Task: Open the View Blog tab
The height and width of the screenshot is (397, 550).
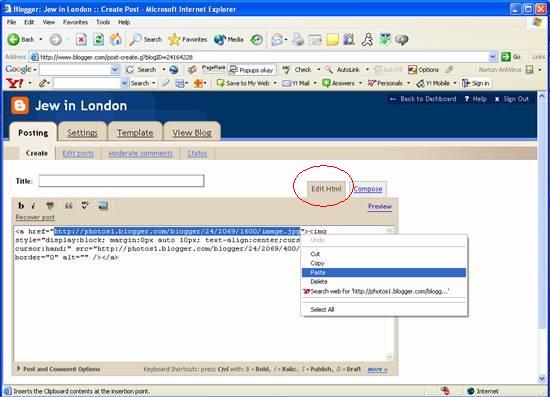Action: click(x=192, y=133)
